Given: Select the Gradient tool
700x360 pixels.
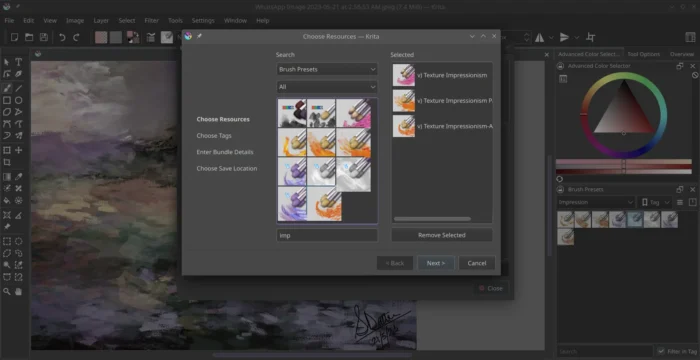Looking at the screenshot, I should tap(7, 177).
